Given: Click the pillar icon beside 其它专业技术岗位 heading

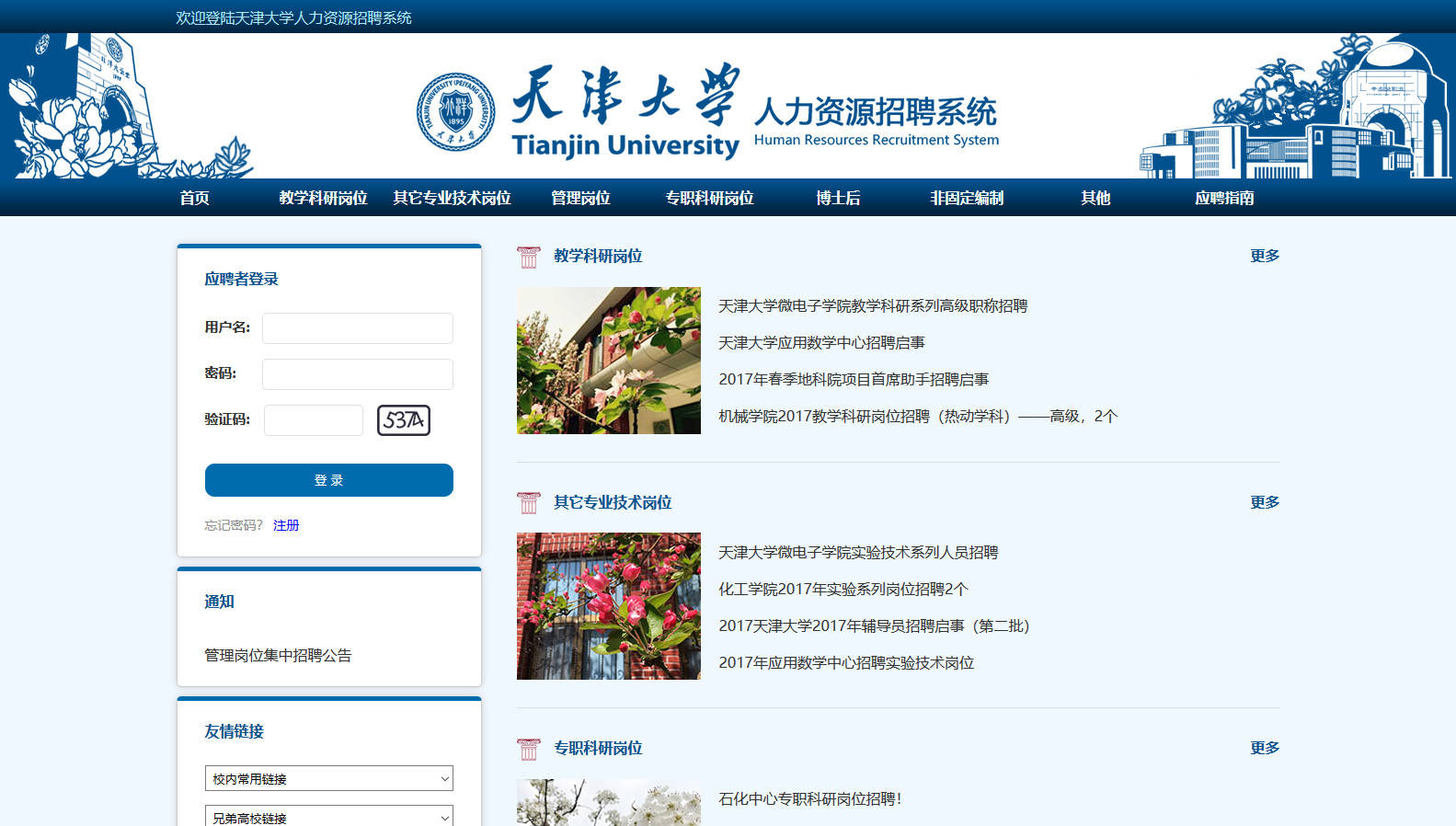Looking at the screenshot, I should 529,503.
